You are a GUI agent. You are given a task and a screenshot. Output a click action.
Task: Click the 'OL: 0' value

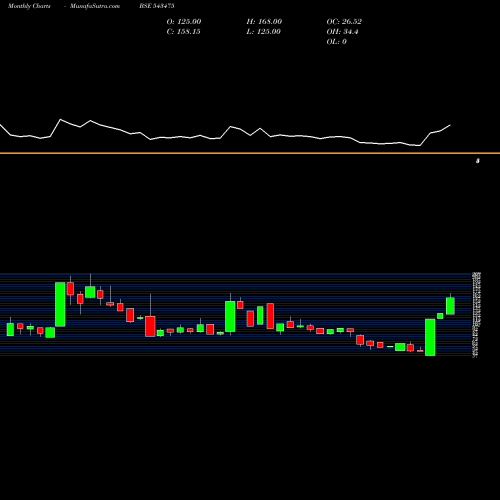coord(336,42)
